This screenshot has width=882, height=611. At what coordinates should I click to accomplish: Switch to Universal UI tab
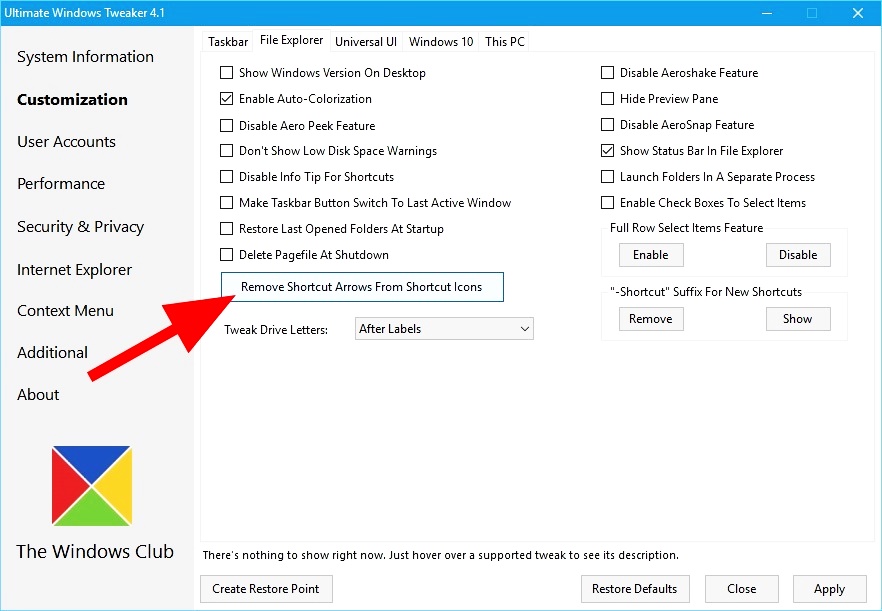pos(366,42)
